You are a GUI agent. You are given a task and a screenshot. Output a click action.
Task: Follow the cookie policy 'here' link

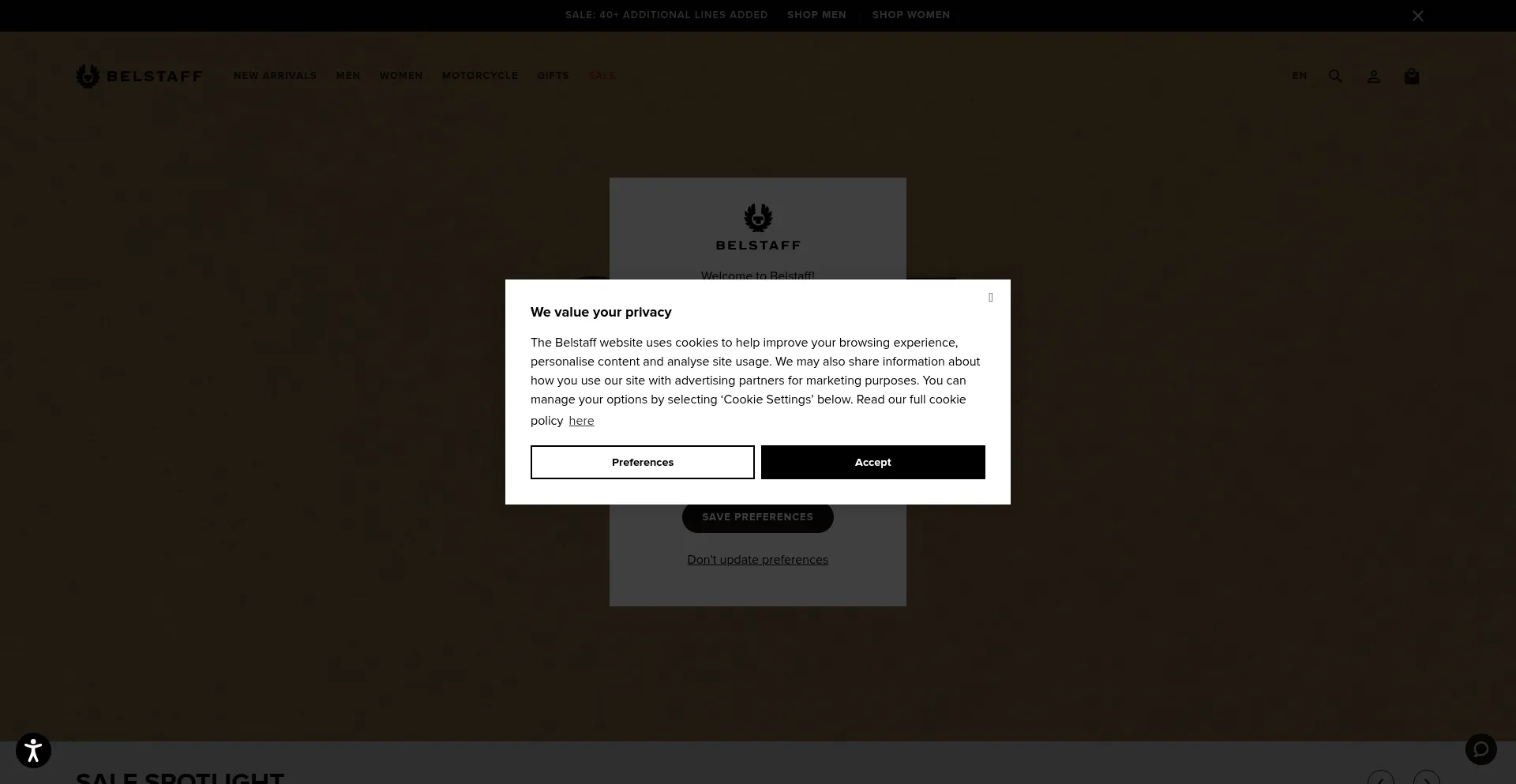[581, 421]
